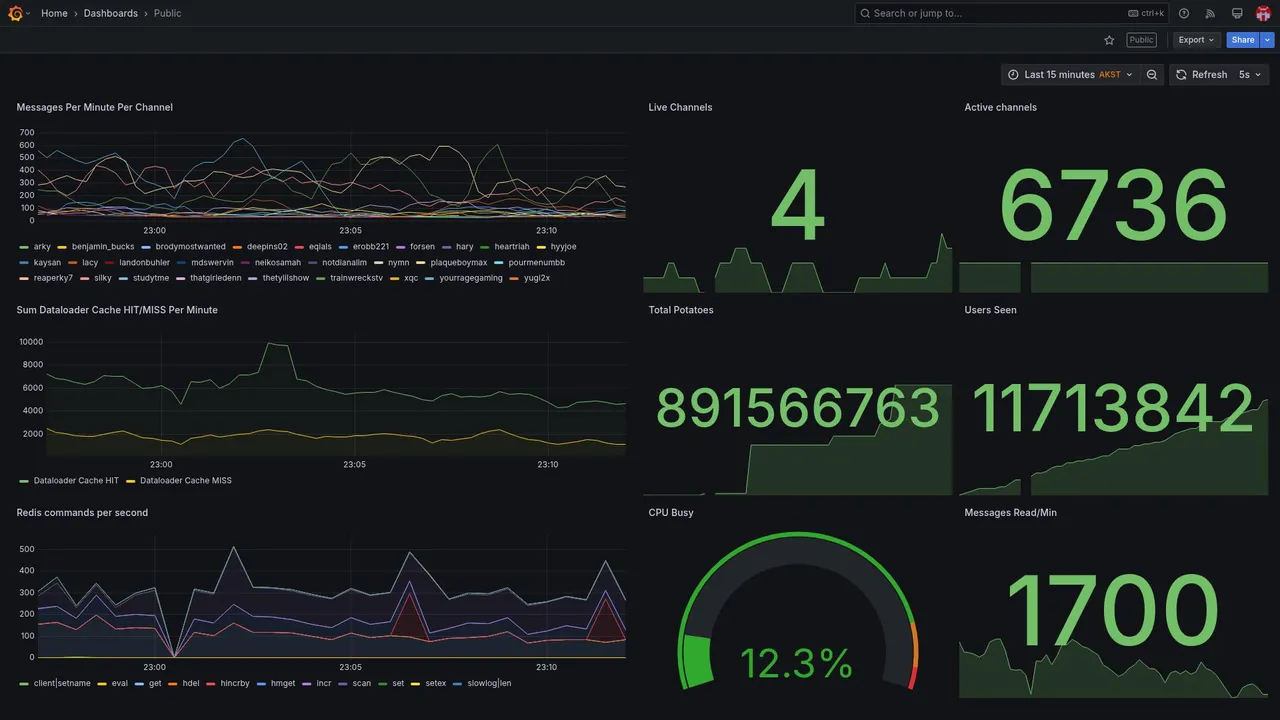
Task: Click the color swatch beside hmget
Action: point(262,683)
